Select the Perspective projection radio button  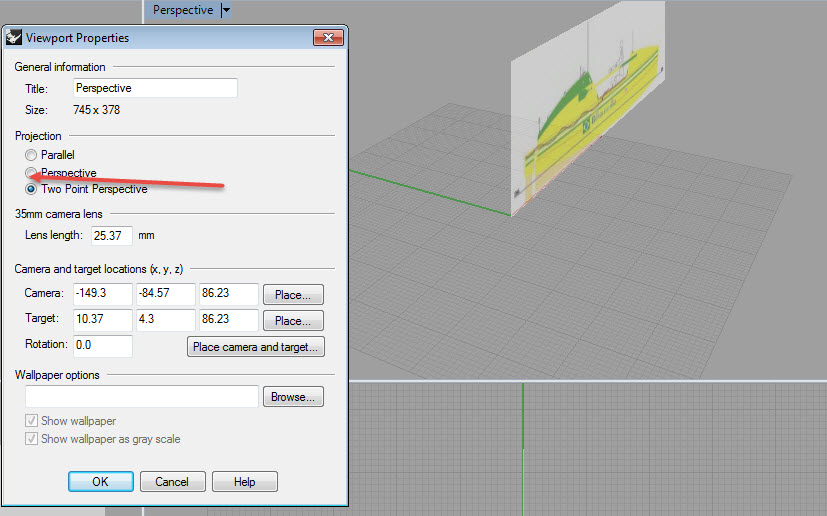coord(32,172)
